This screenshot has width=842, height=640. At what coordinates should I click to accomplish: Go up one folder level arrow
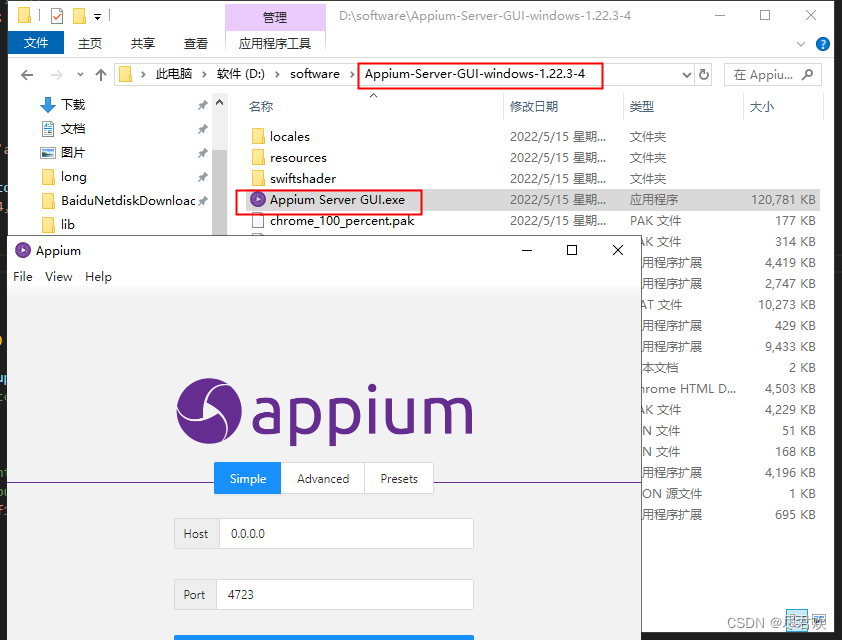click(100, 75)
